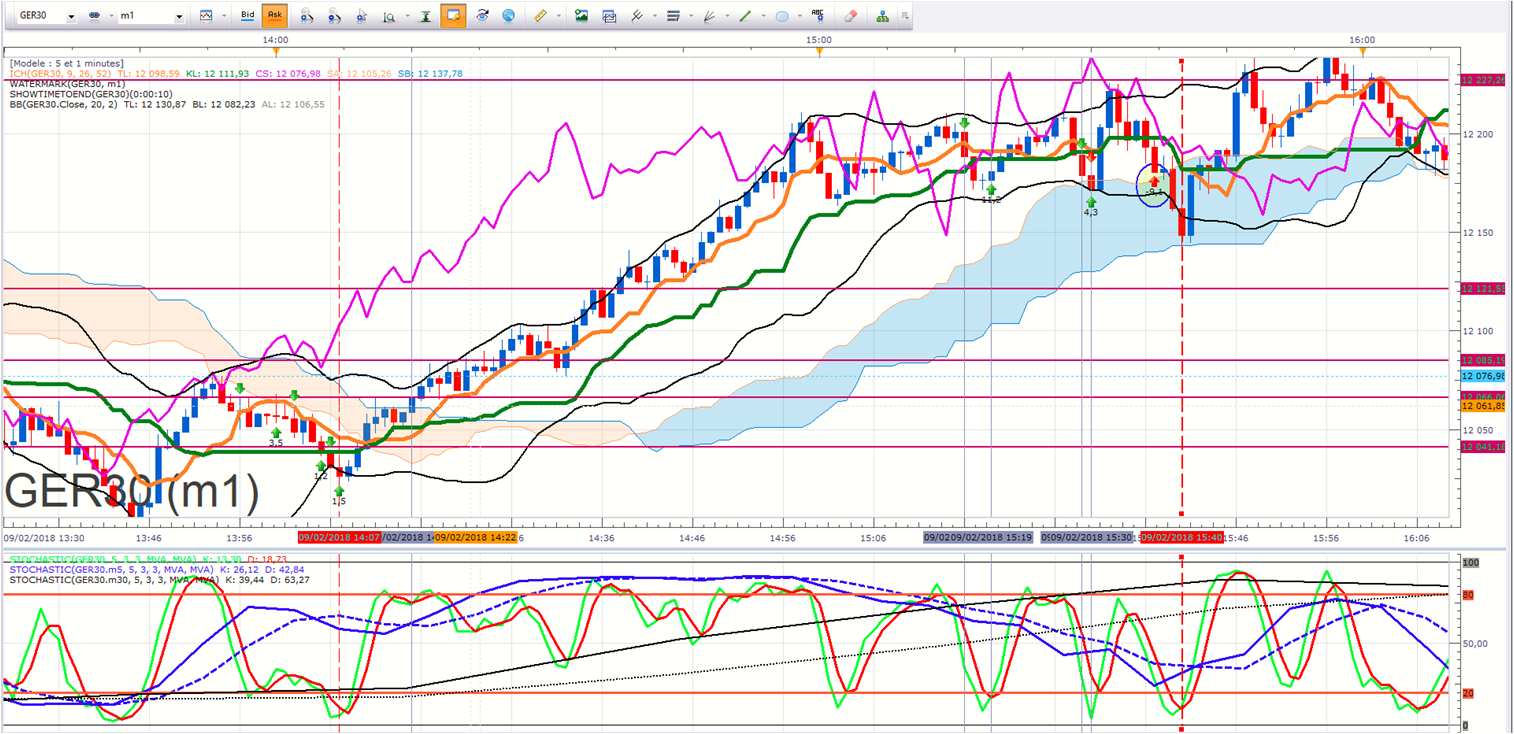Click the chart type icon
Viewport: 1514px width, 734px height.
(x=206, y=17)
